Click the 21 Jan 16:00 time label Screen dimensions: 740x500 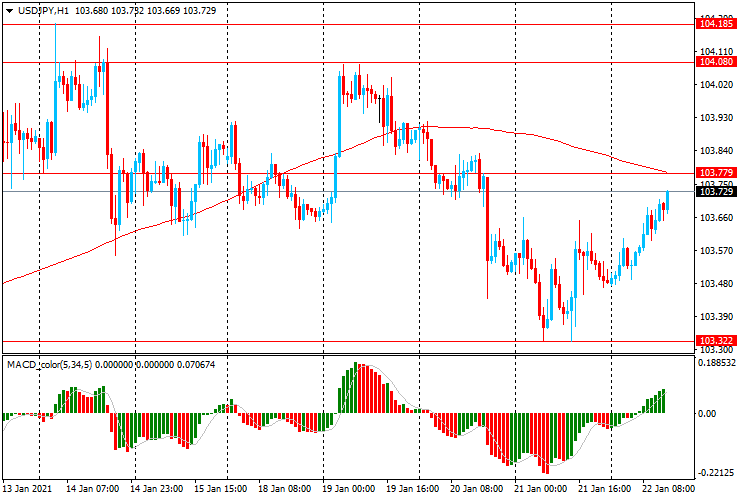coord(605,488)
